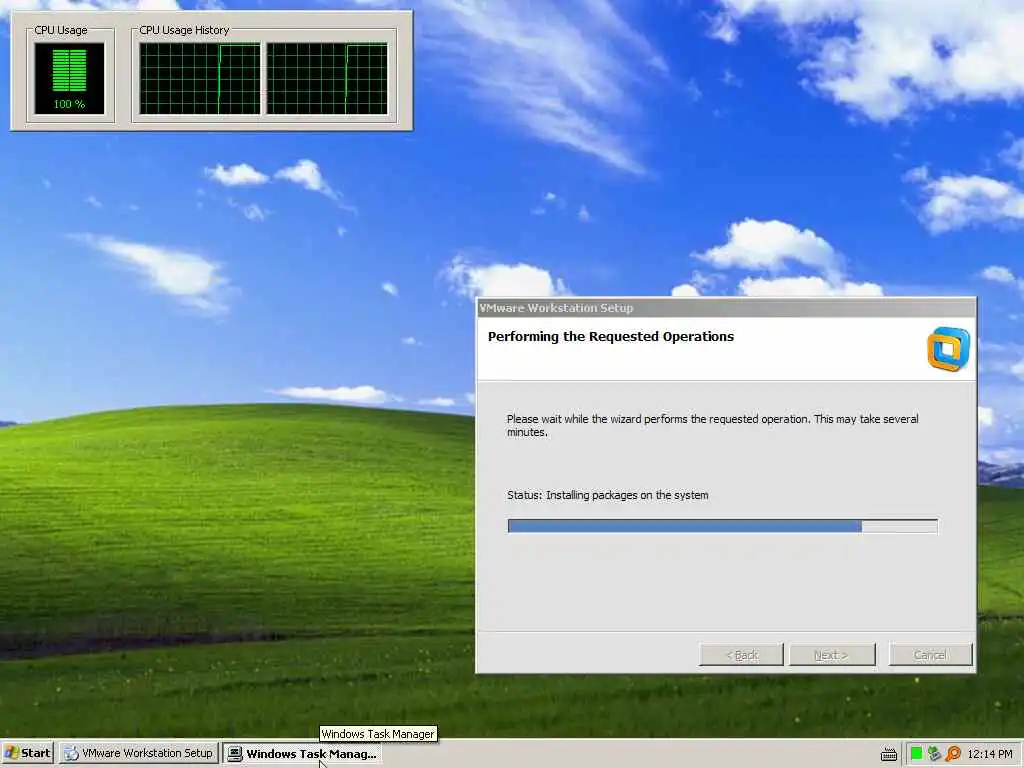
Task: Click the greyed-out Next button
Action: pos(832,654)
